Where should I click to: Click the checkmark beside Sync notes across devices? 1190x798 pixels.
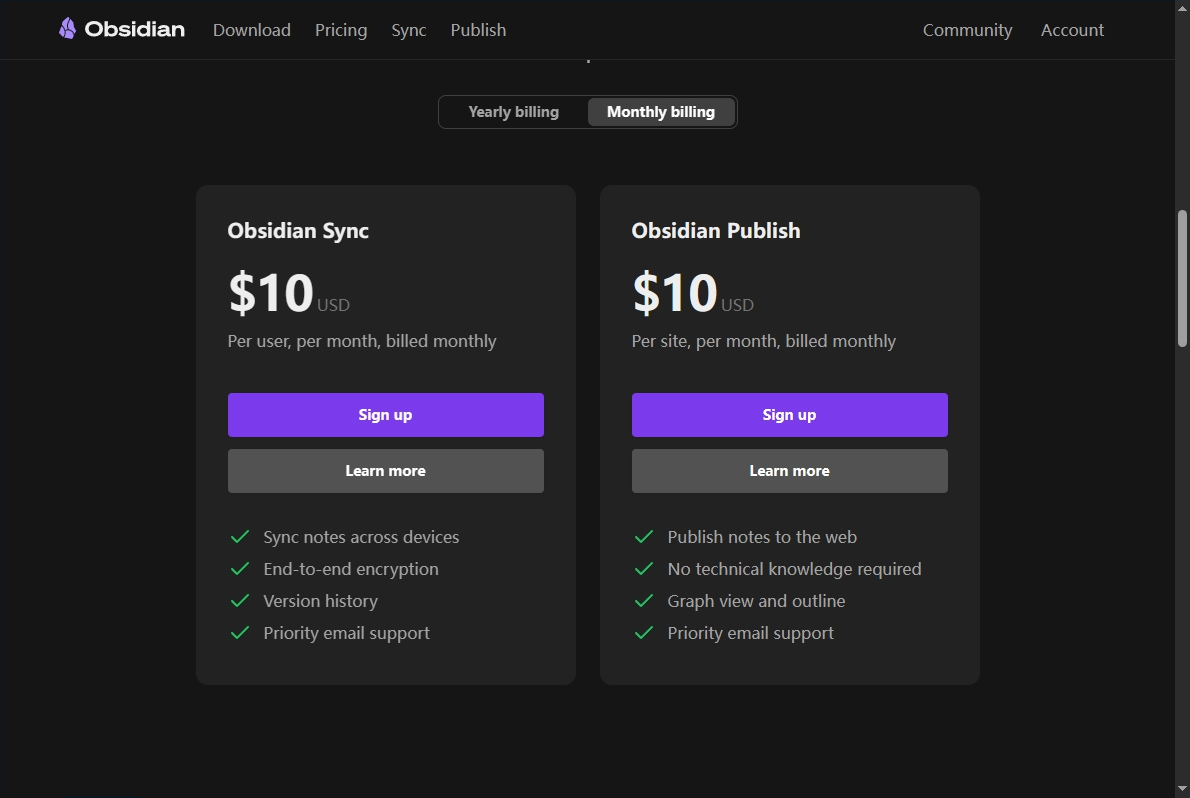240,537
